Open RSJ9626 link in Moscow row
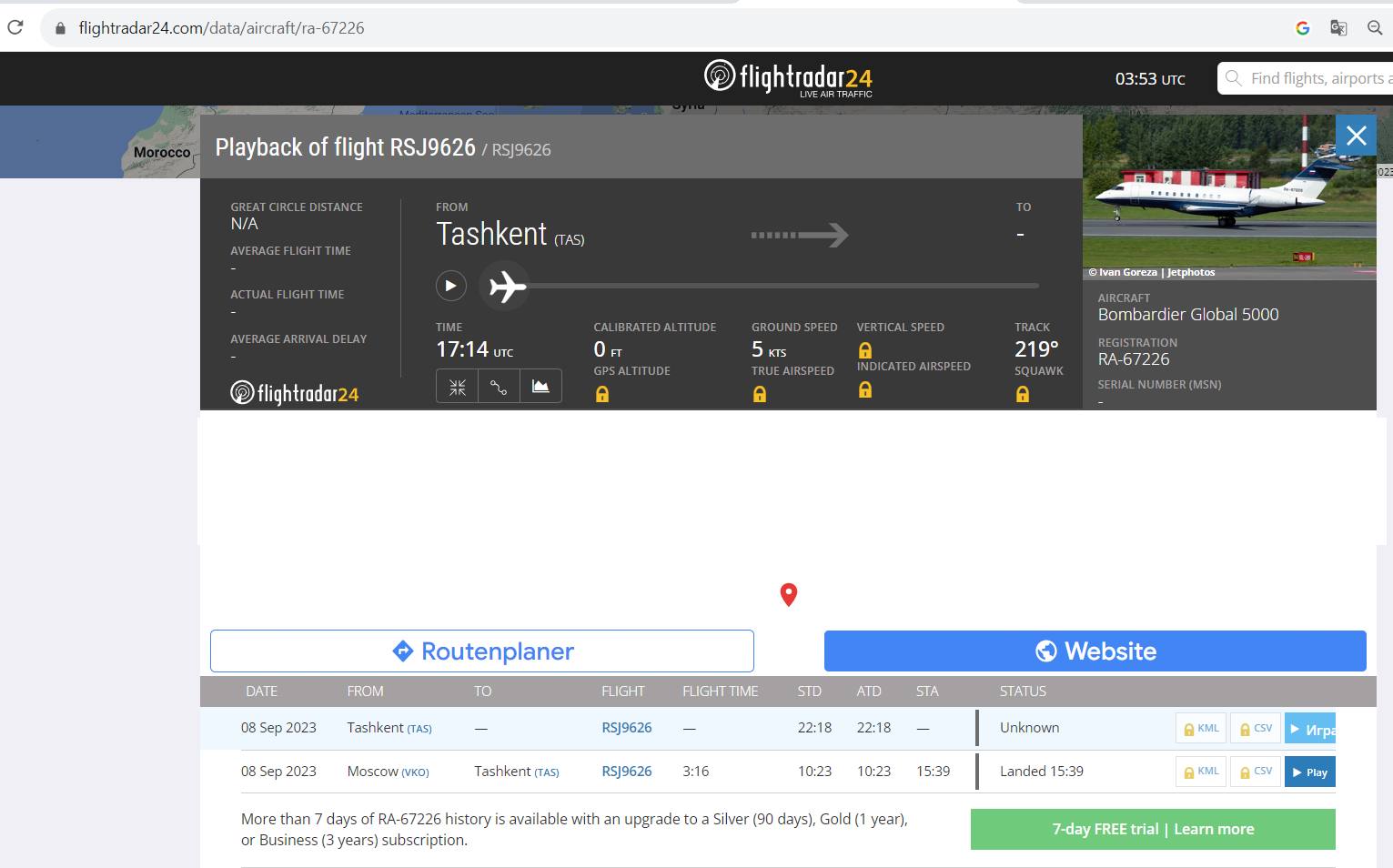Screen dimensions: 1393x868 [626, 772]
